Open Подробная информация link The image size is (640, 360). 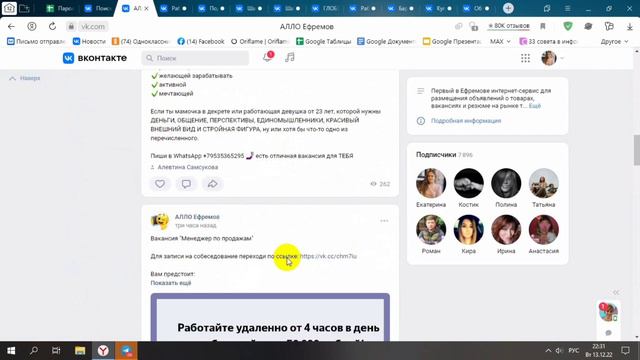466,121
